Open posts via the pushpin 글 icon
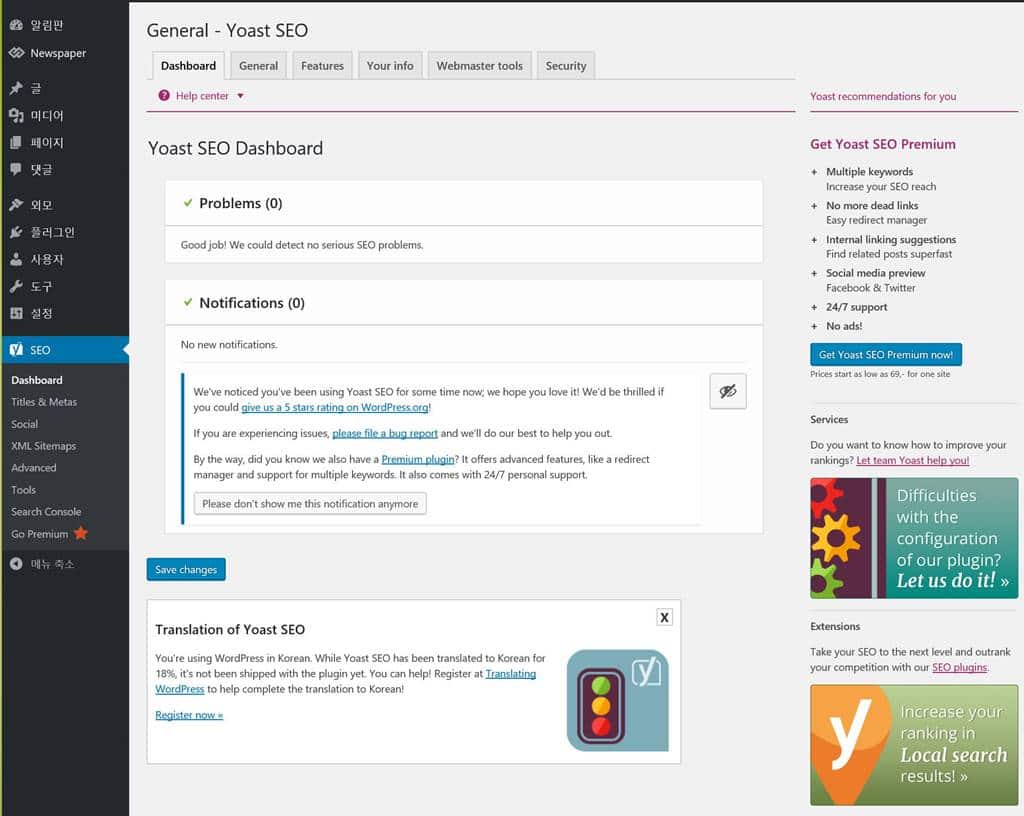The height and width of the screenshot is (816, 1024). click(x=16, y=89)
